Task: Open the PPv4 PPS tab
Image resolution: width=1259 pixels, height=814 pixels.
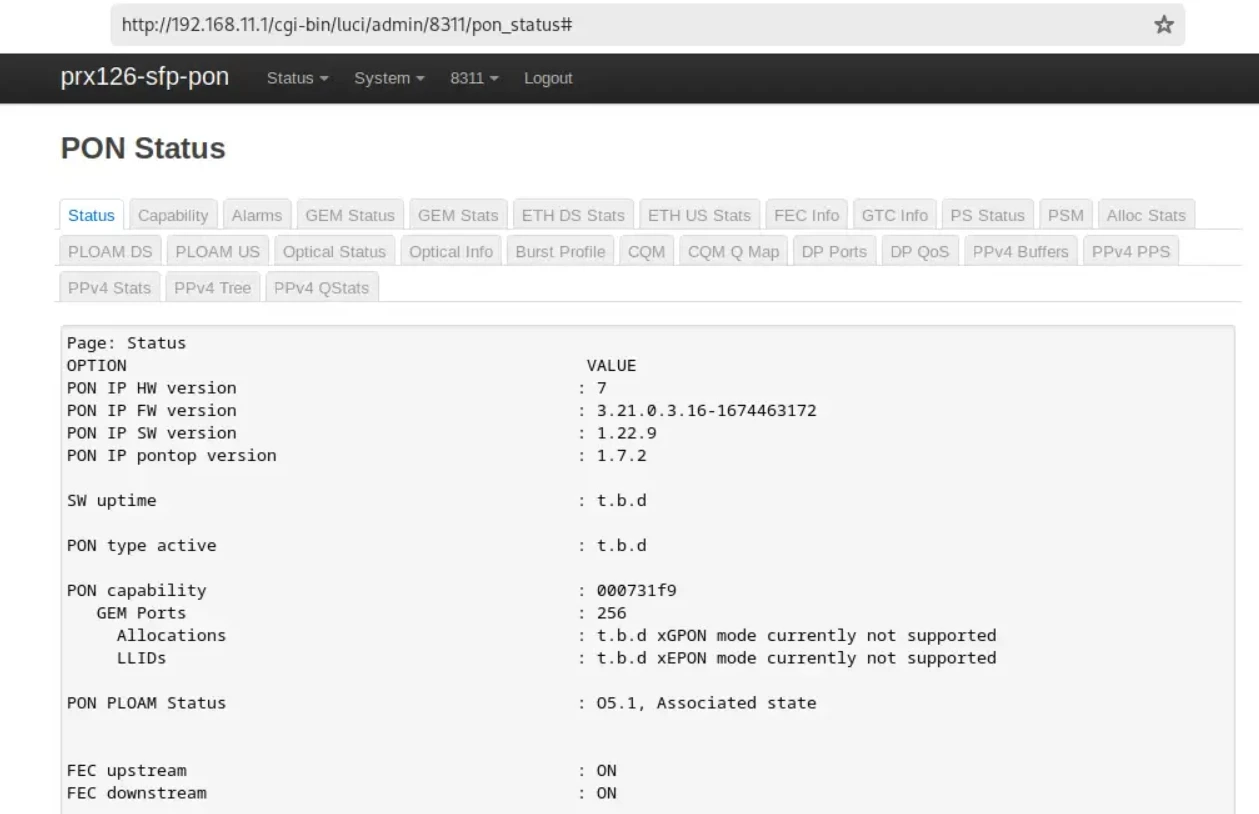Action: pos(1131,252)
